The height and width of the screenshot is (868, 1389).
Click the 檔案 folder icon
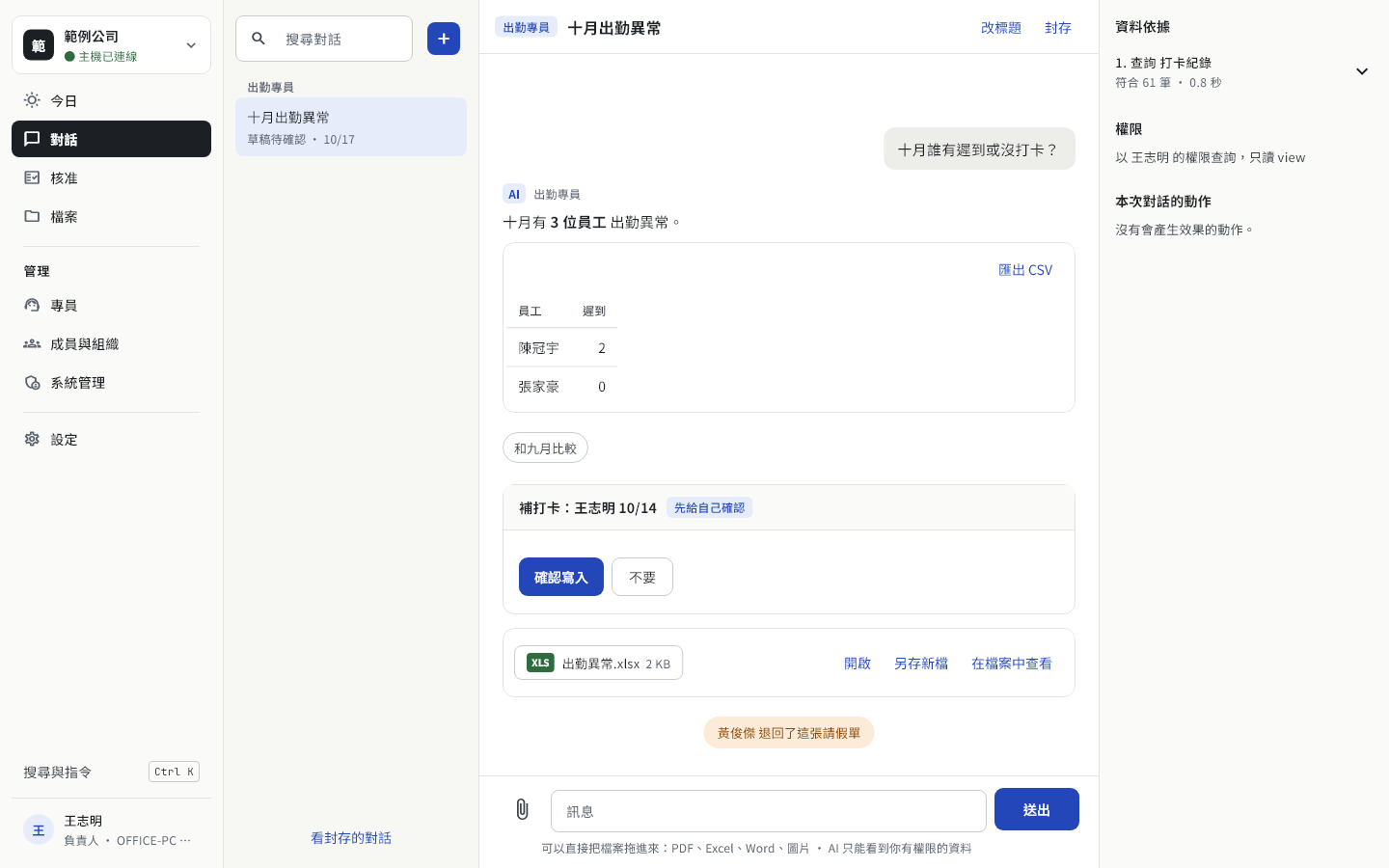tap(32, 216)
